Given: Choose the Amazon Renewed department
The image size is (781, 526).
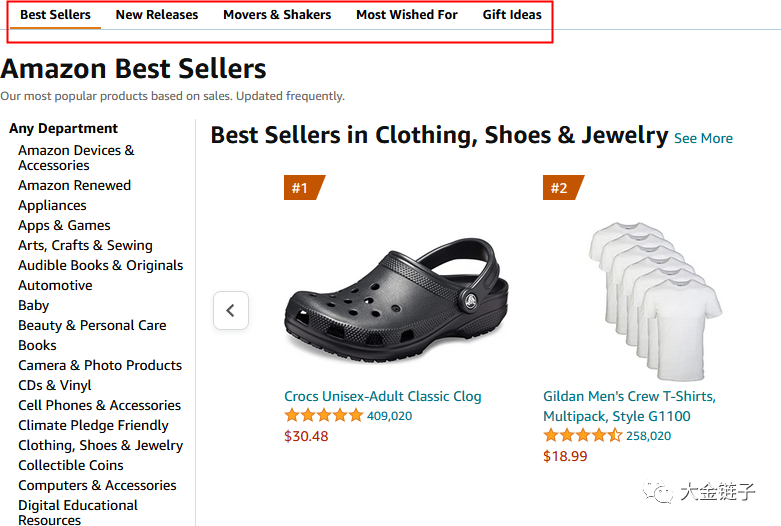Looking at the screenshot, I should click(74, 185).
